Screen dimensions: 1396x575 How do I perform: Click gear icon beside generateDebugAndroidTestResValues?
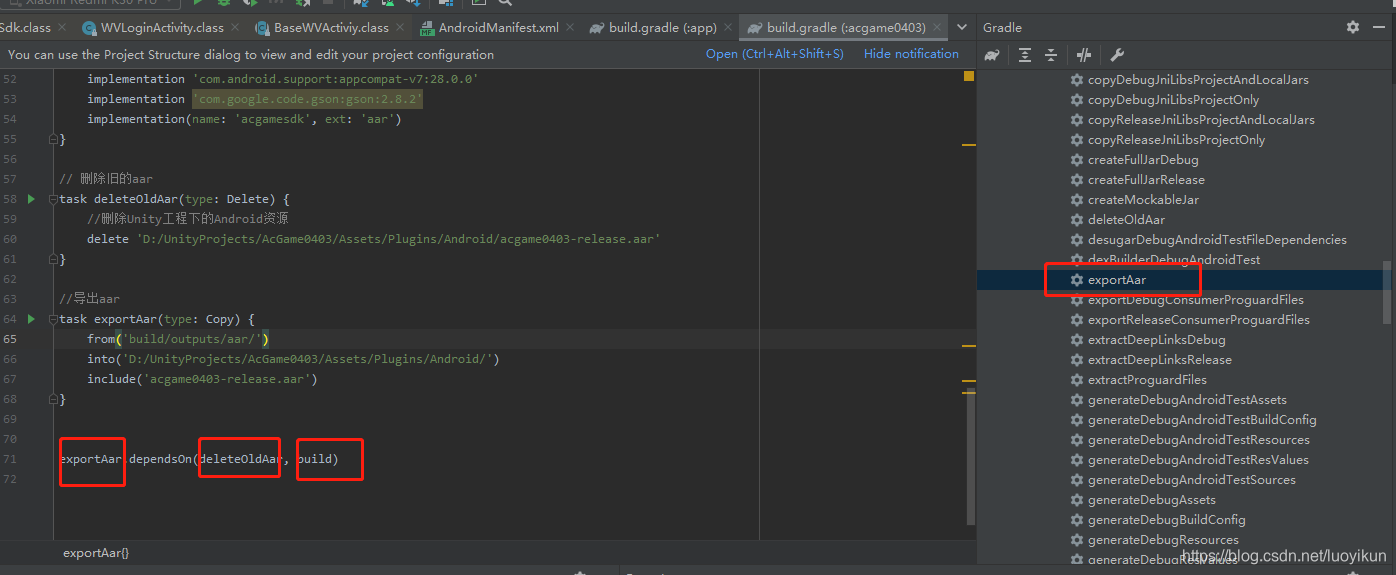click(x=1077, y=460)
